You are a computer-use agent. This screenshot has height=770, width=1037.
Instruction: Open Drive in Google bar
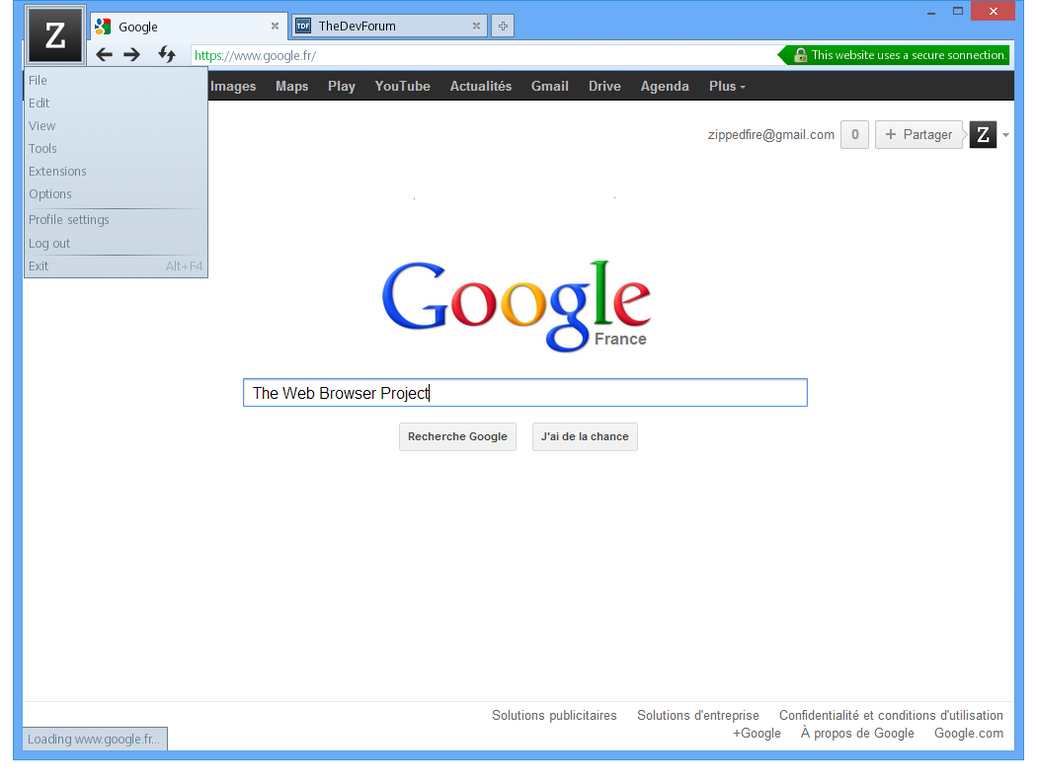[604, 86]
